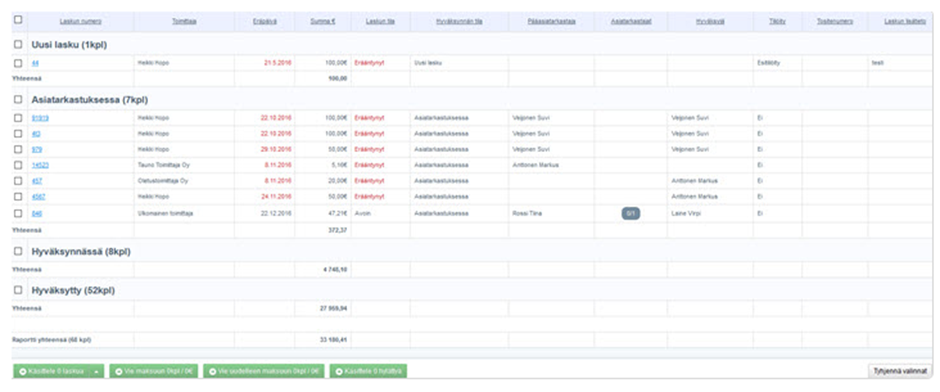Expand the Hyväksynnässä (8kpl) group heading

pyautogui.click(x=81, y=252)
